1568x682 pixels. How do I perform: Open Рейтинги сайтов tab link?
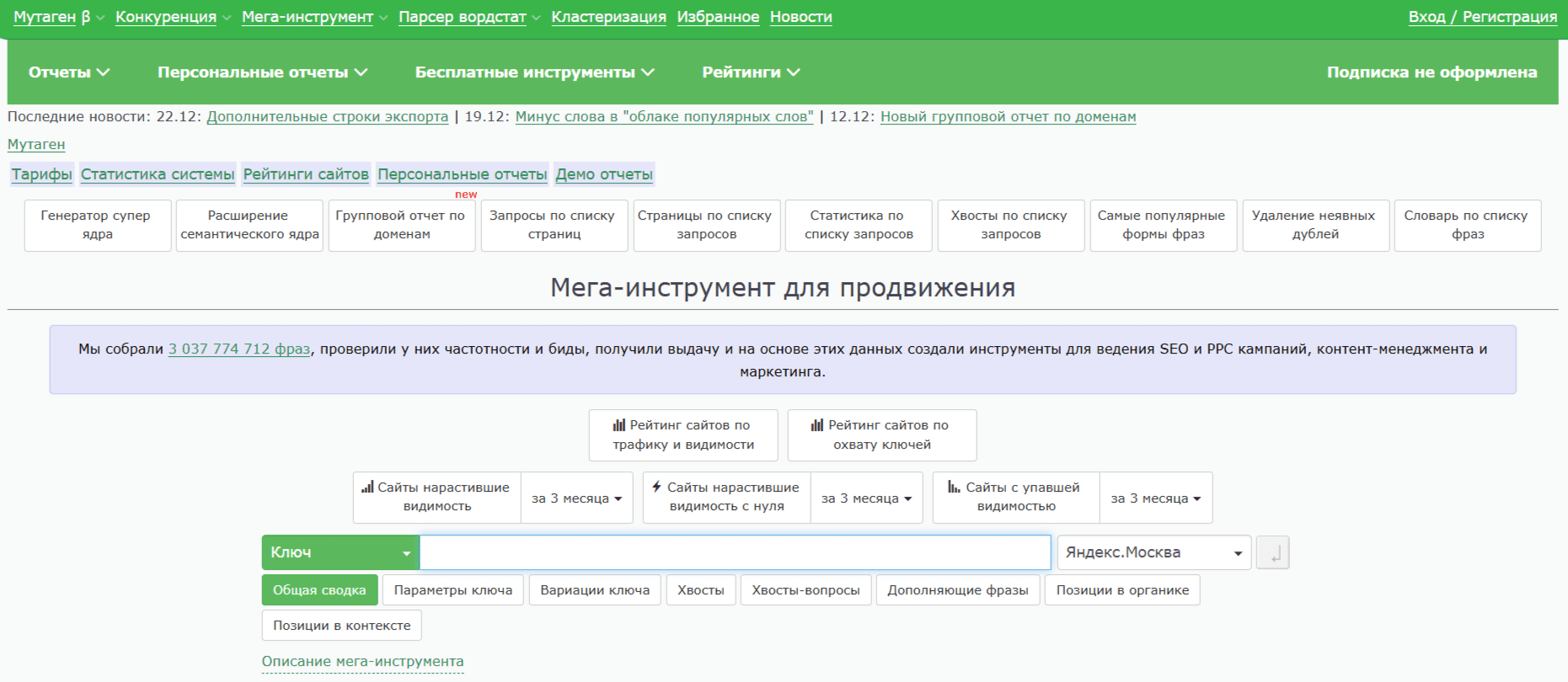(x=306, y=174)
